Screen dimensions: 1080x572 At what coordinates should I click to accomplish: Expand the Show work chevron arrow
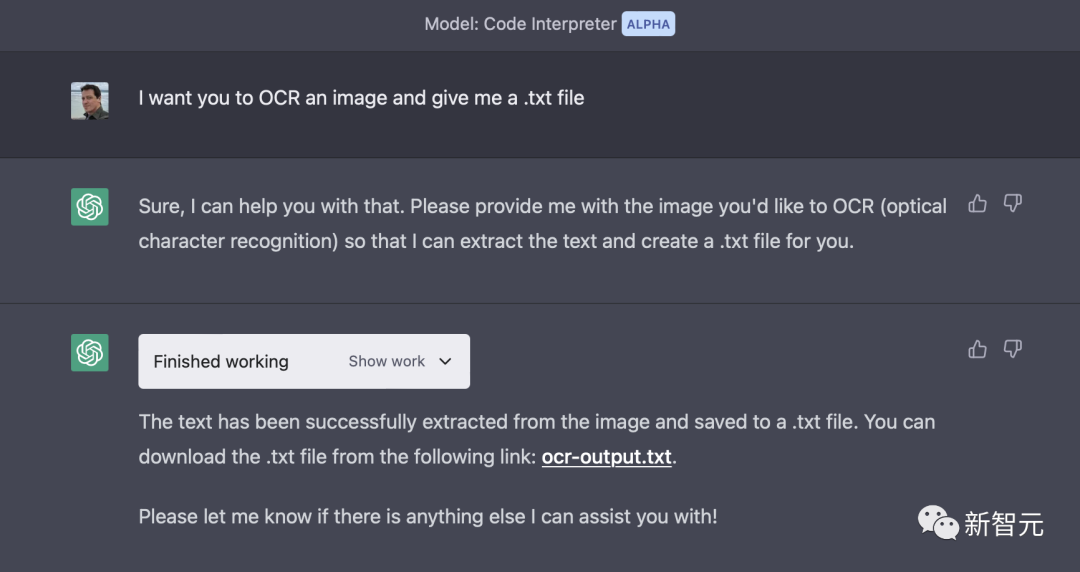445,362
